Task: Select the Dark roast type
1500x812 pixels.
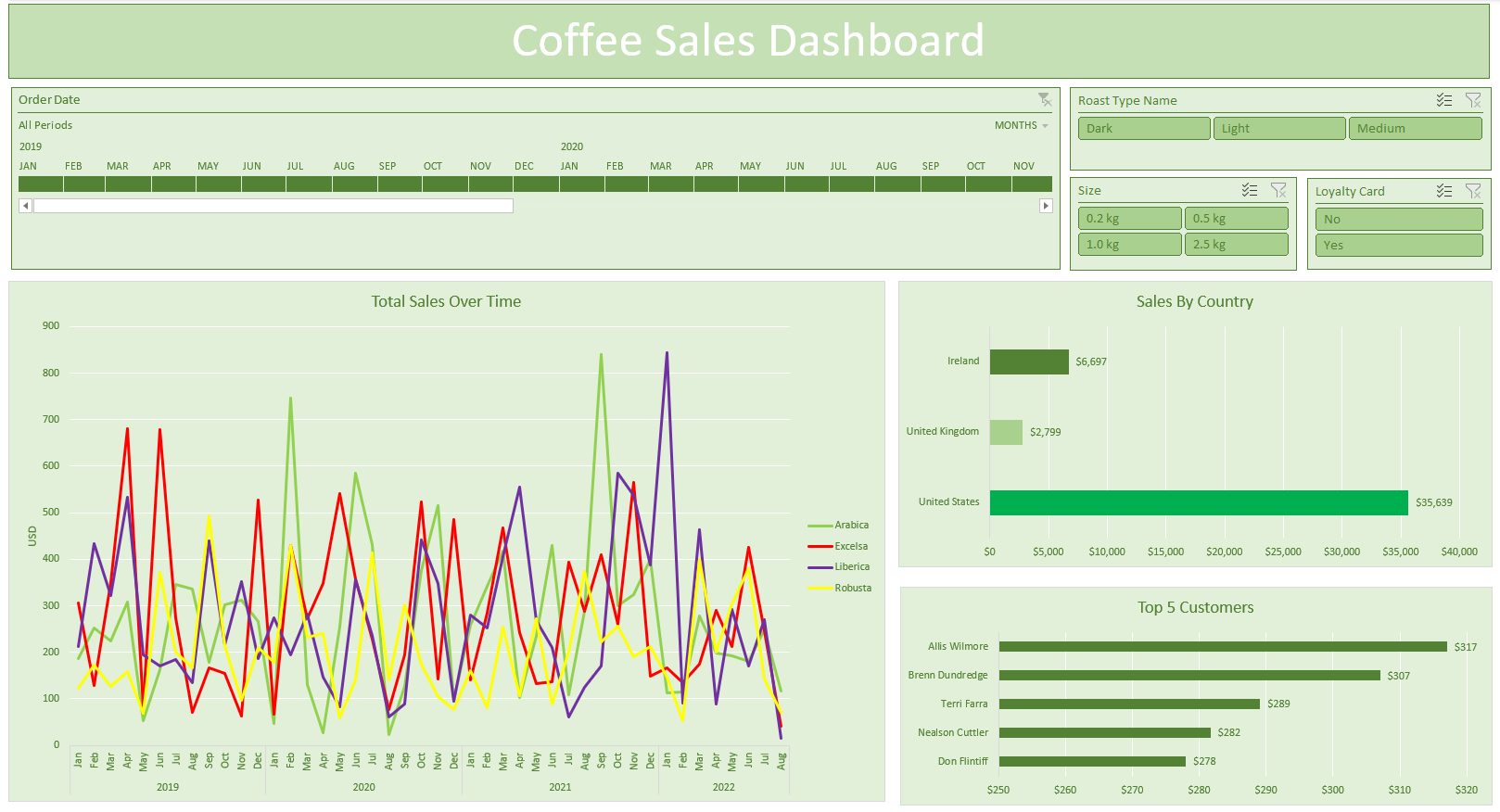Action: [1144, 128]
